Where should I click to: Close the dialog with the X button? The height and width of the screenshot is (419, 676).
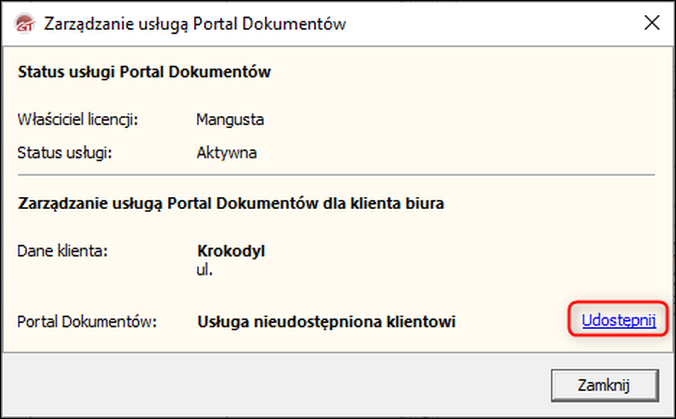652,23
